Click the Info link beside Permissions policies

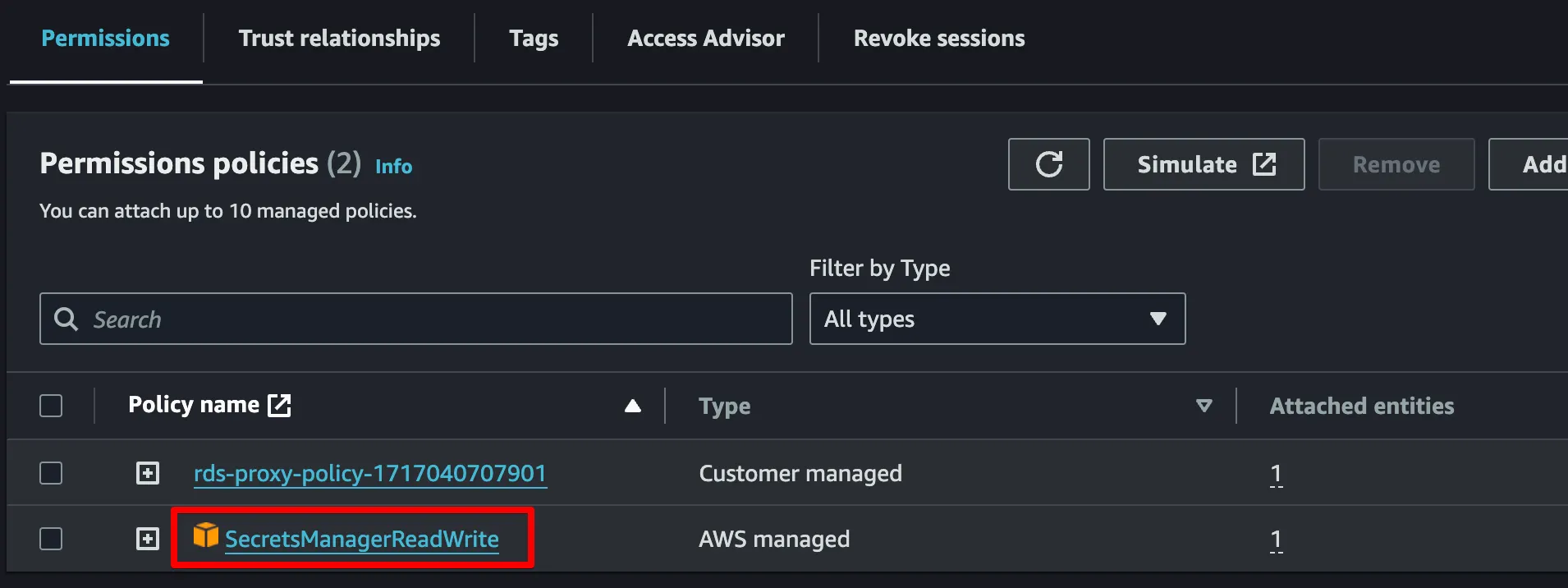click(393, 167)
